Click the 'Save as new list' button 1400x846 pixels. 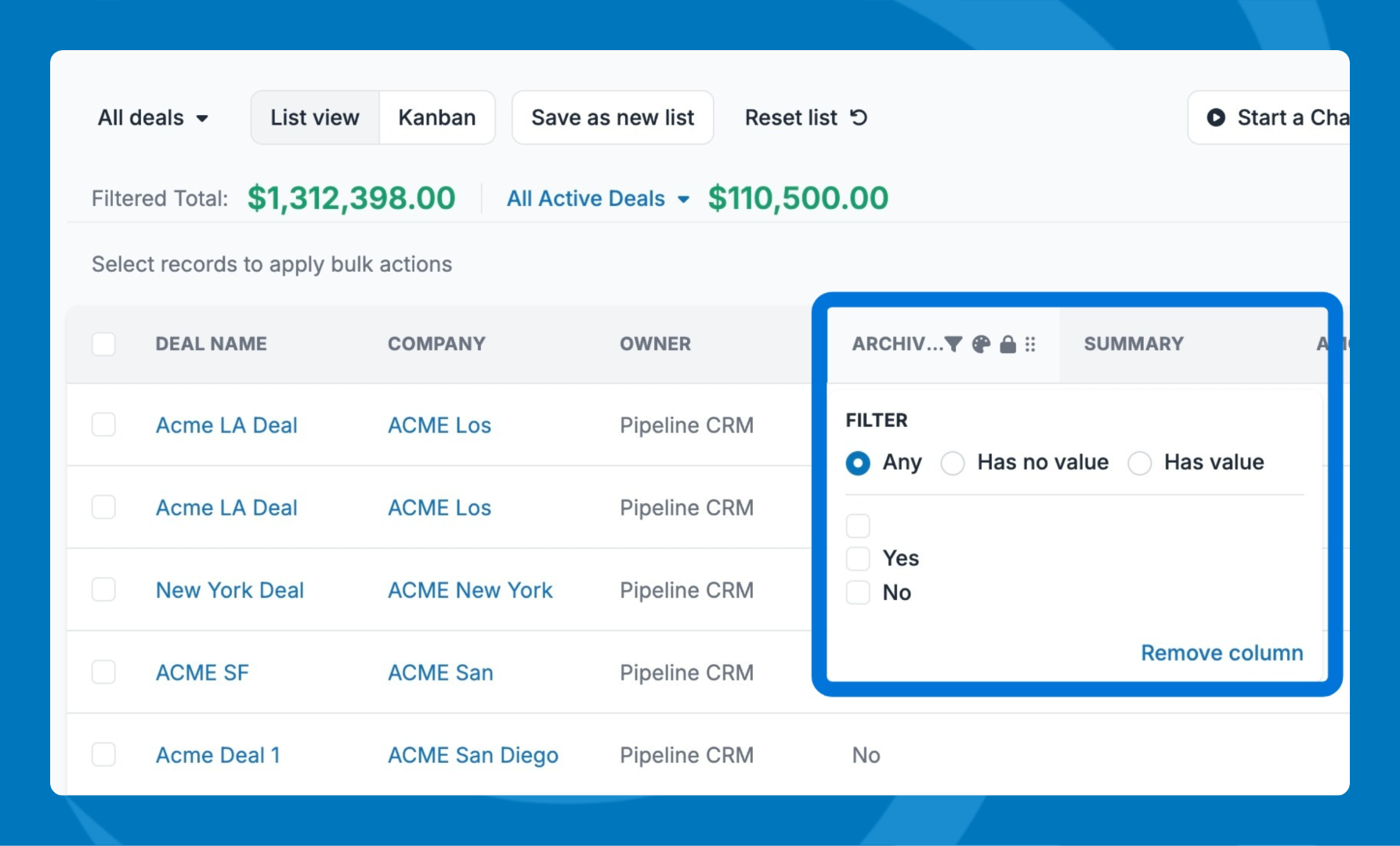[613, 117]
